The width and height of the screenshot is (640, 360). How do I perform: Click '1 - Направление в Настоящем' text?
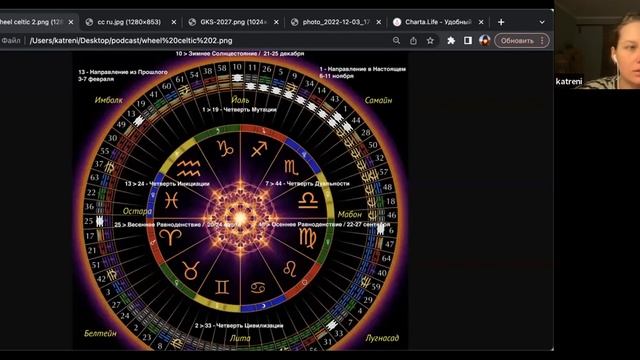[362, 69]
